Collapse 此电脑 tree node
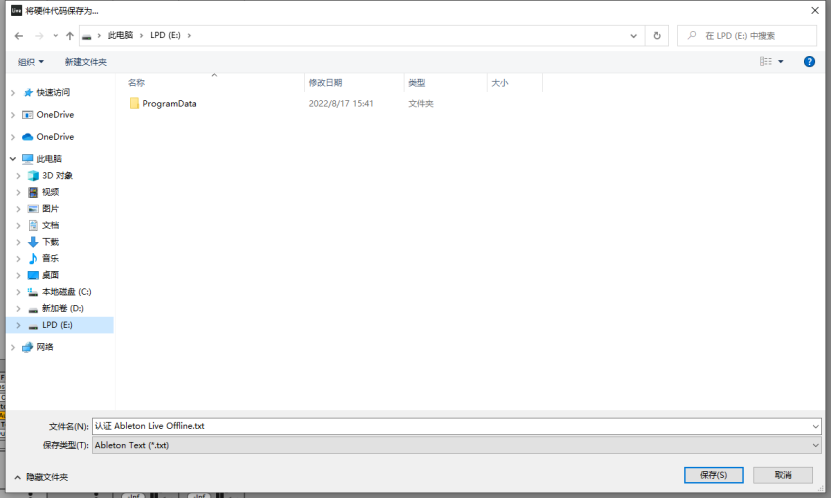831x499 pixels. coord(13,158)
